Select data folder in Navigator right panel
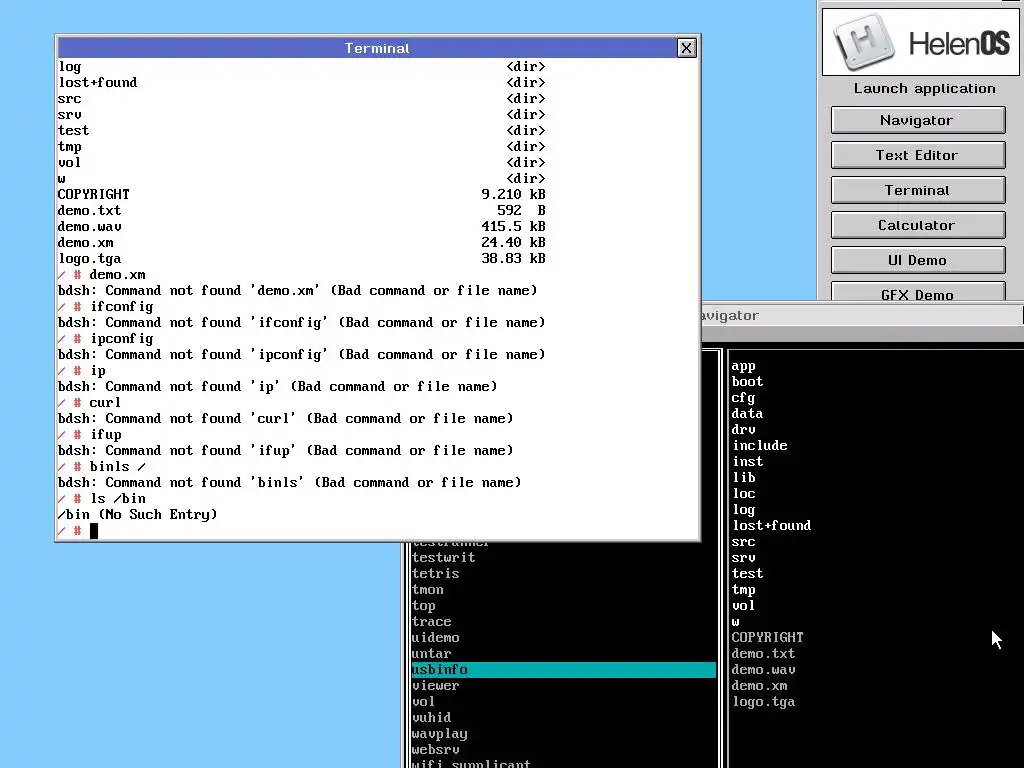Viewport: 1024px width, 768px height. (x=747, y=413)
